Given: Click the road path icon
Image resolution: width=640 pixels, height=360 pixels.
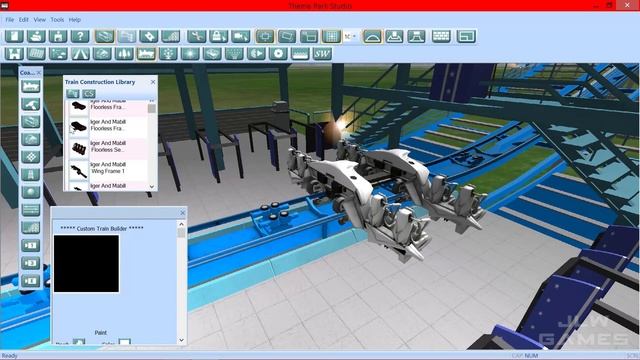Looking at the screenshot, I should (x=80, y=53).
